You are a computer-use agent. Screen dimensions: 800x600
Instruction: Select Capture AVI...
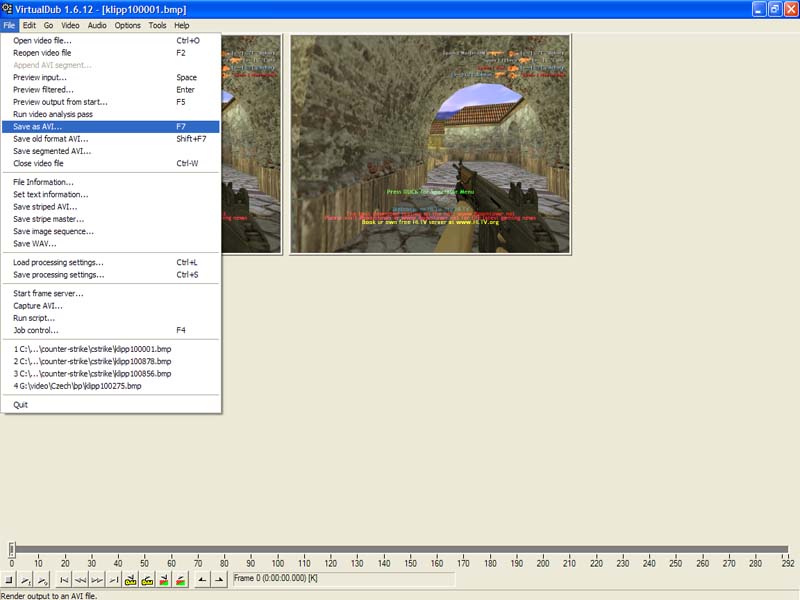pos(111,306)
